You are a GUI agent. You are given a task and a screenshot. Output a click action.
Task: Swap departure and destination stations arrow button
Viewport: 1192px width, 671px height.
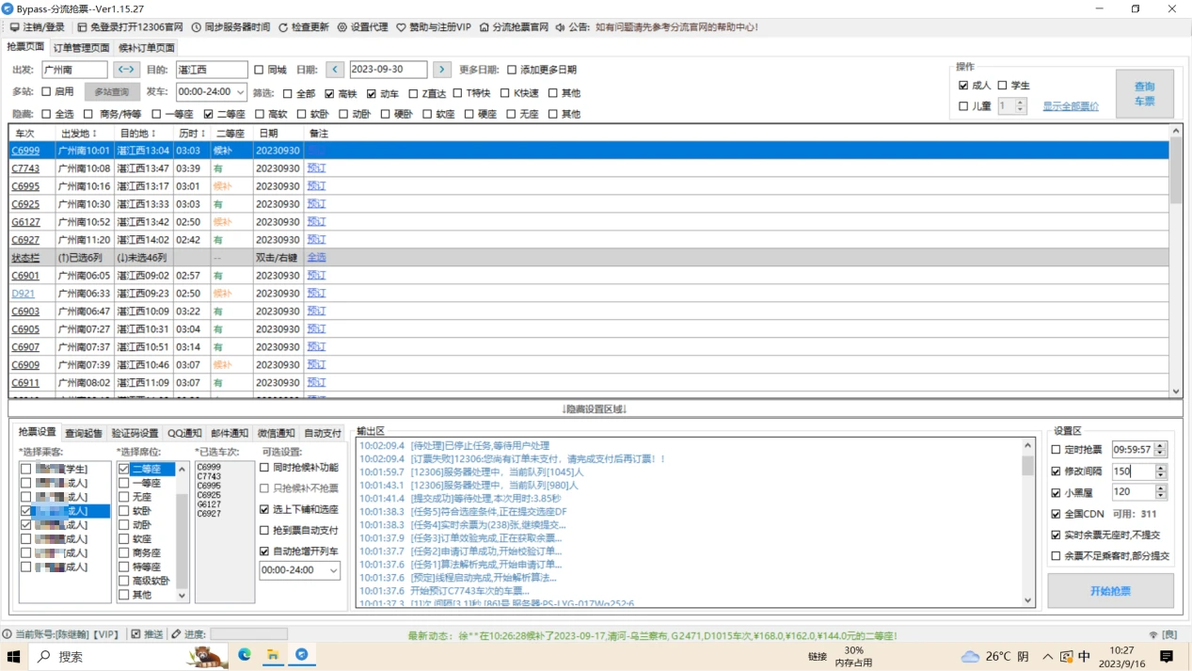tap(126, 69)
